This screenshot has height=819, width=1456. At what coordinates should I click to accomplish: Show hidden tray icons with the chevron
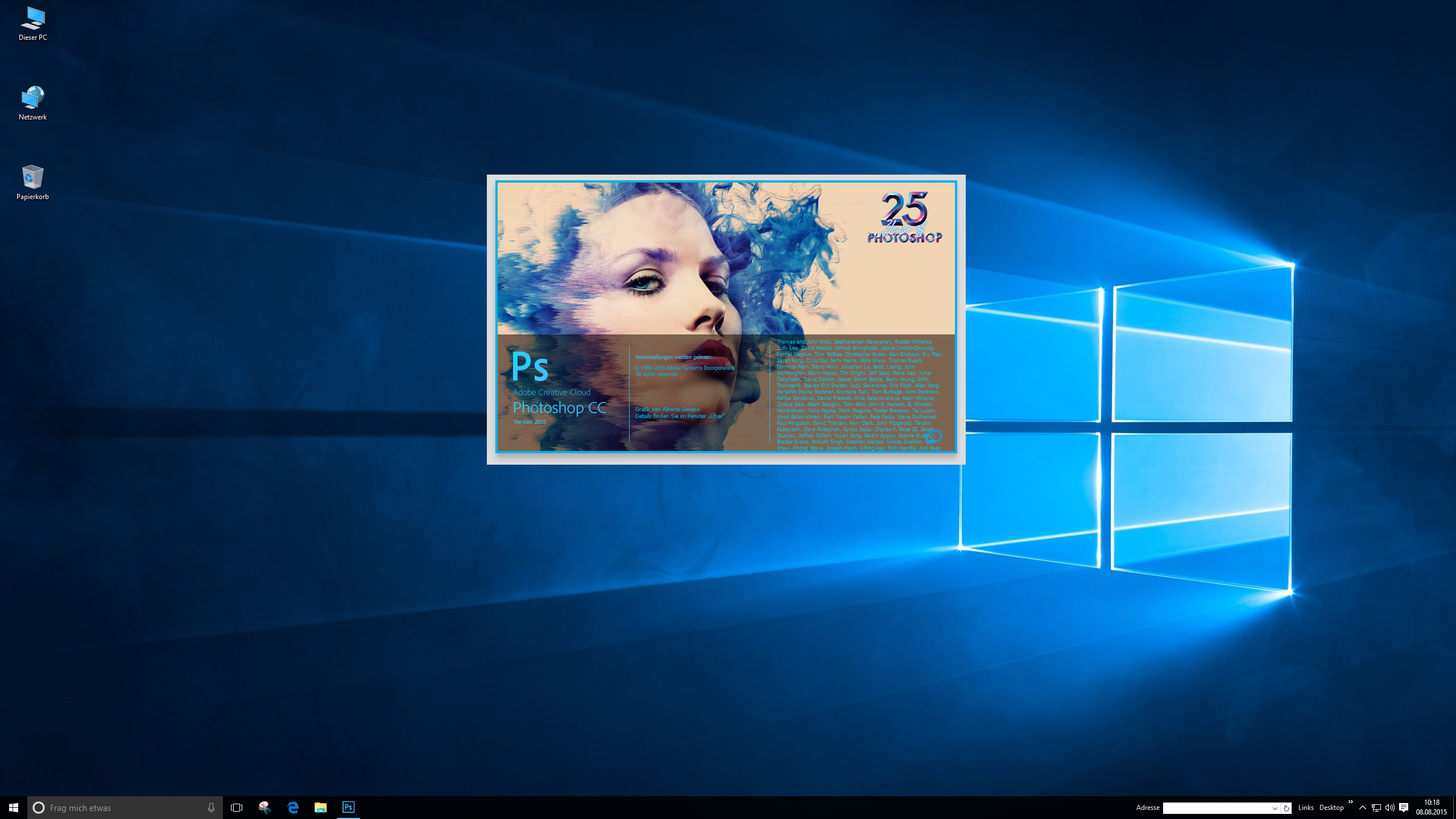pyautogui.click(x=1363, y=808)
